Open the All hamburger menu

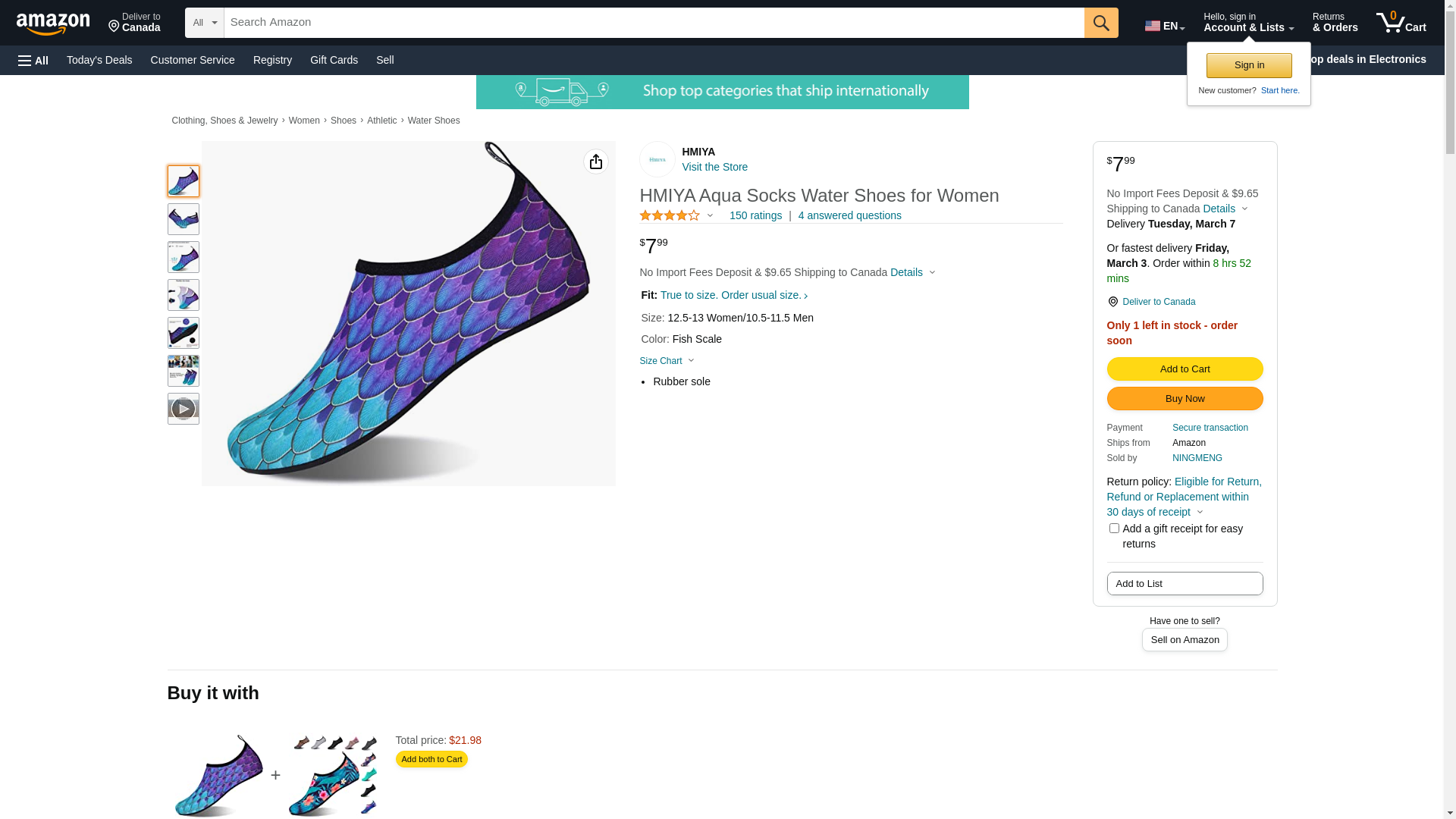(x=33, y=60)
